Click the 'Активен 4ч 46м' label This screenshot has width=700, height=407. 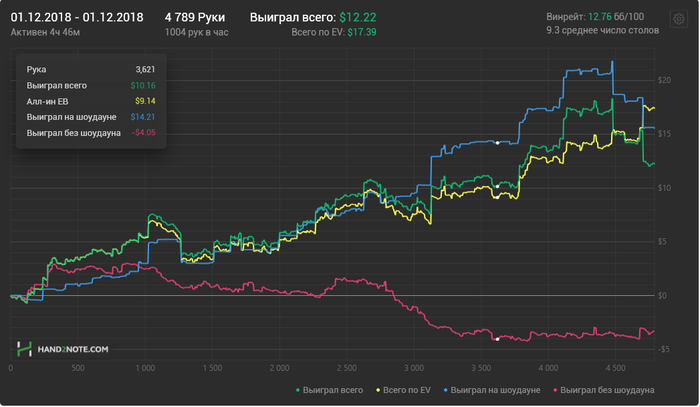(45, 32)
